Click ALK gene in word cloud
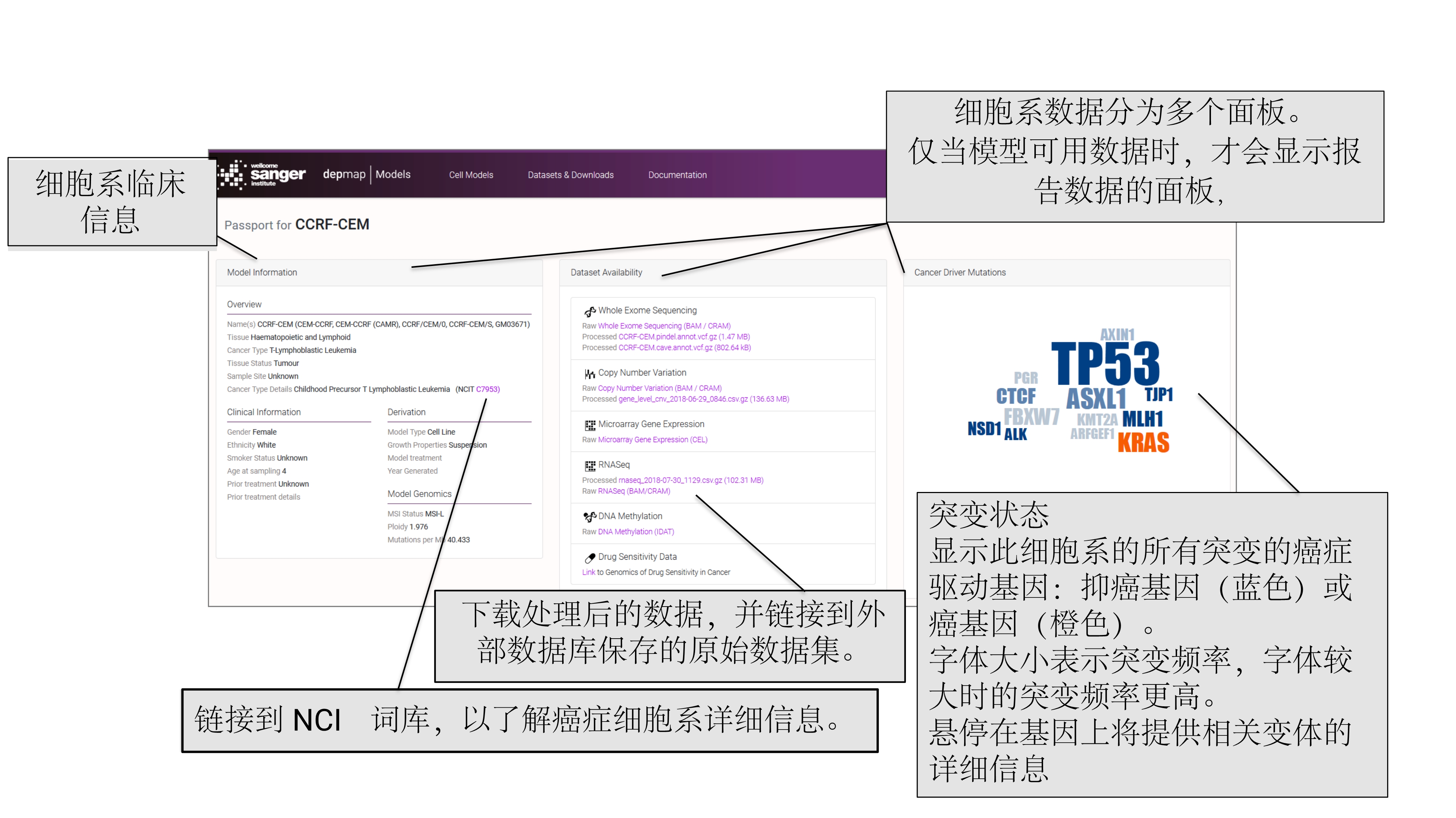The height and width of the screenshot is (818, 1456). tap(1015, 434)
